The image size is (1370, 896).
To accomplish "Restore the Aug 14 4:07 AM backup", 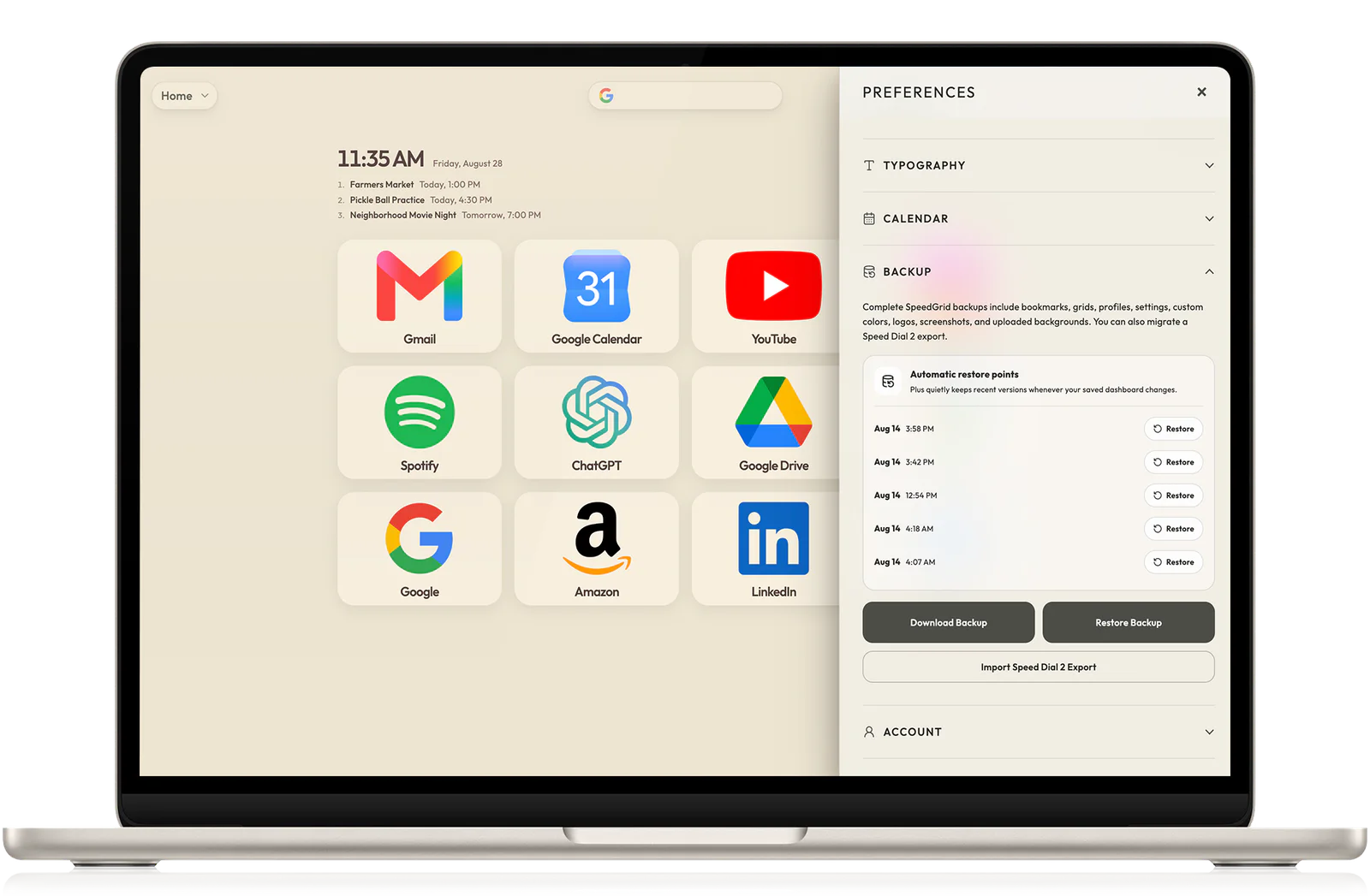I will [x=1173, y=562].
